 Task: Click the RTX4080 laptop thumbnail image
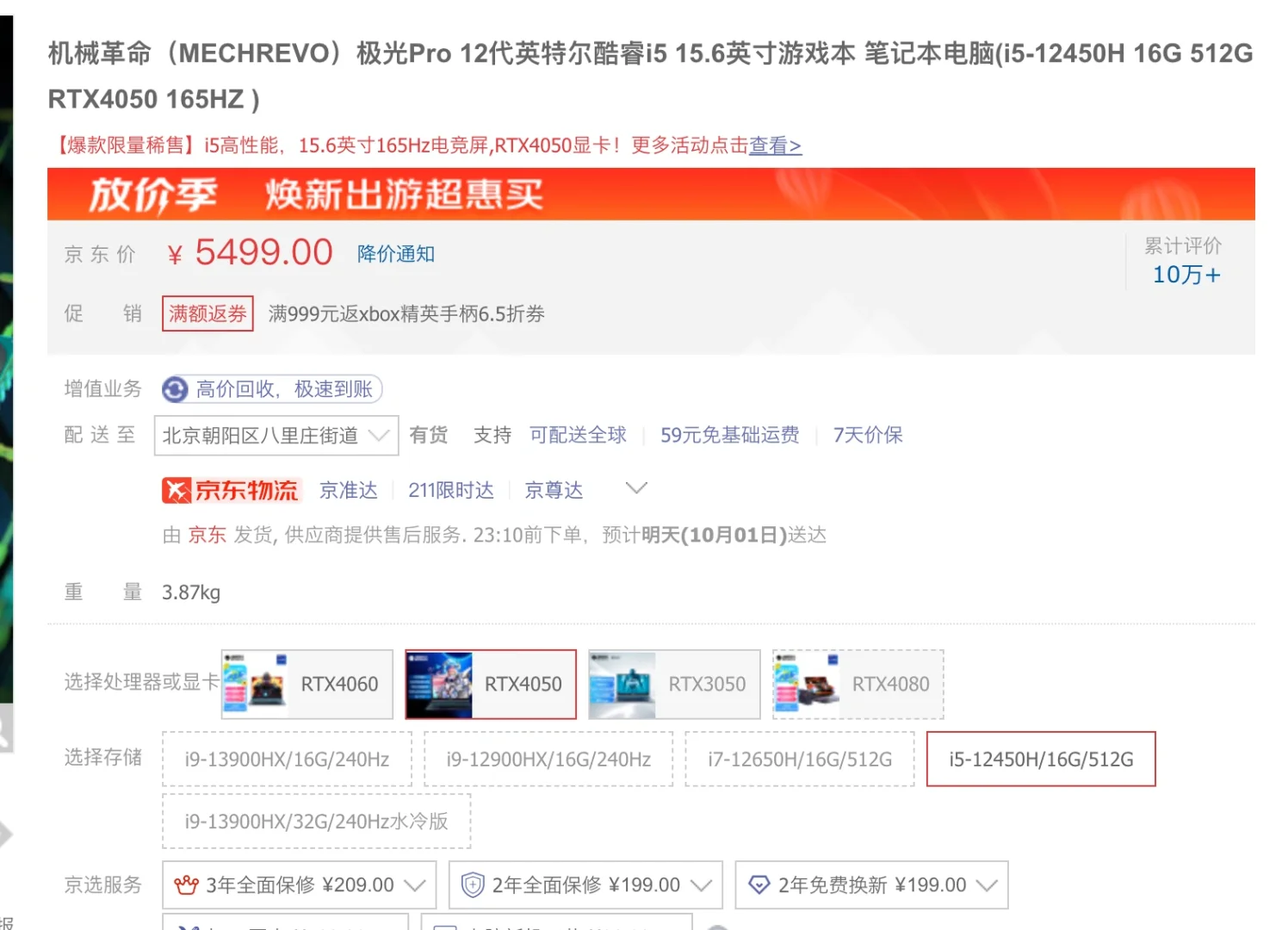807,685
